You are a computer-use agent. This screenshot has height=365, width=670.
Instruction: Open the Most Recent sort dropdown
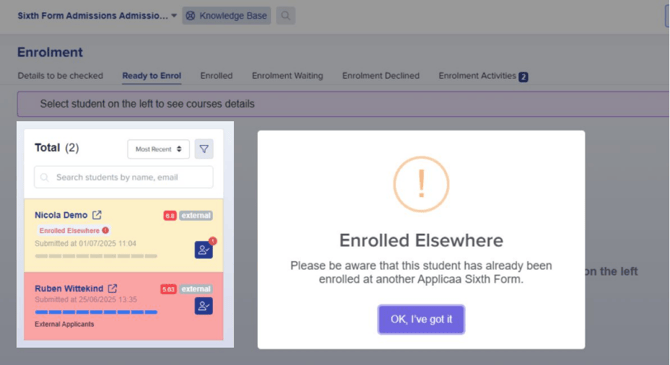click(x=159, y=149)
